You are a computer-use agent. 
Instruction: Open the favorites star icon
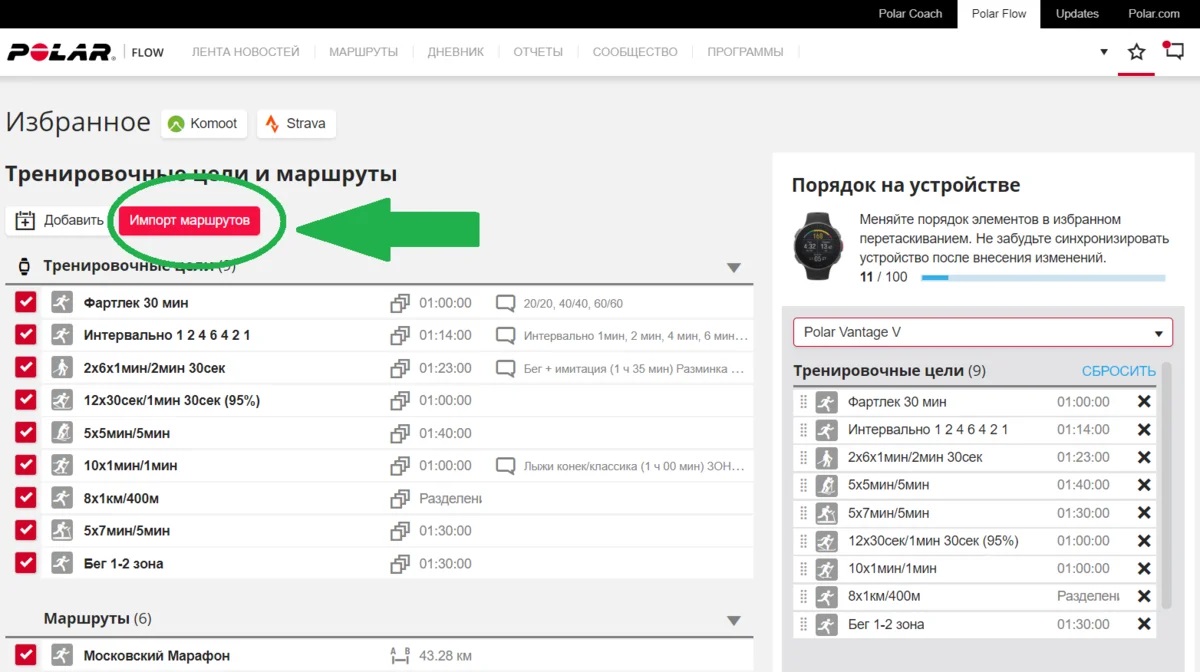1136,52
